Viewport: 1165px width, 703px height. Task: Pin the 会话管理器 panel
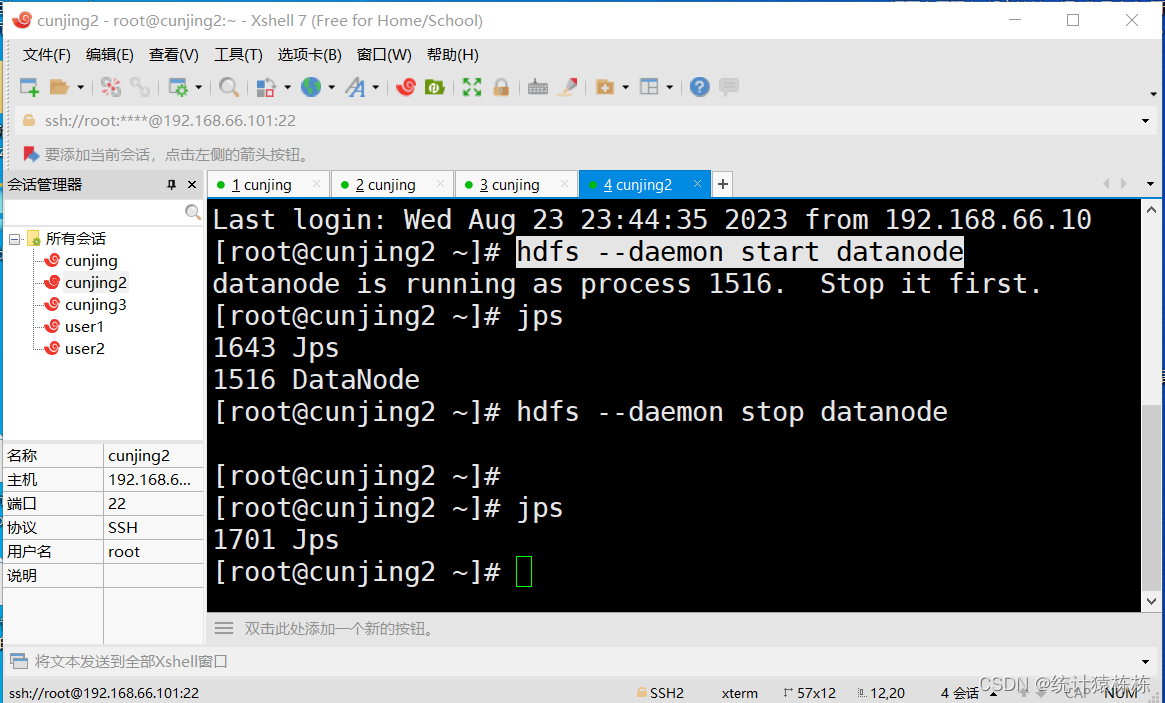tap(172, 184)
